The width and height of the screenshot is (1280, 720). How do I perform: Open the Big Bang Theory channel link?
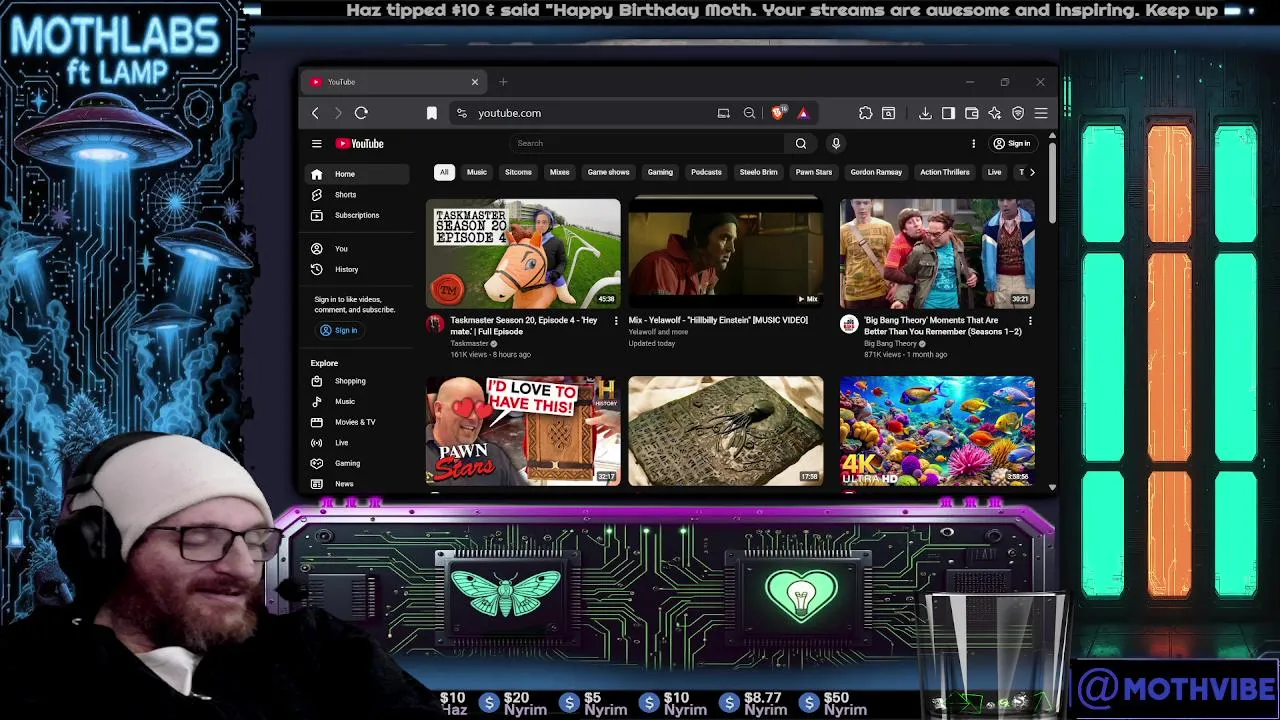click(x=890, y=343)
